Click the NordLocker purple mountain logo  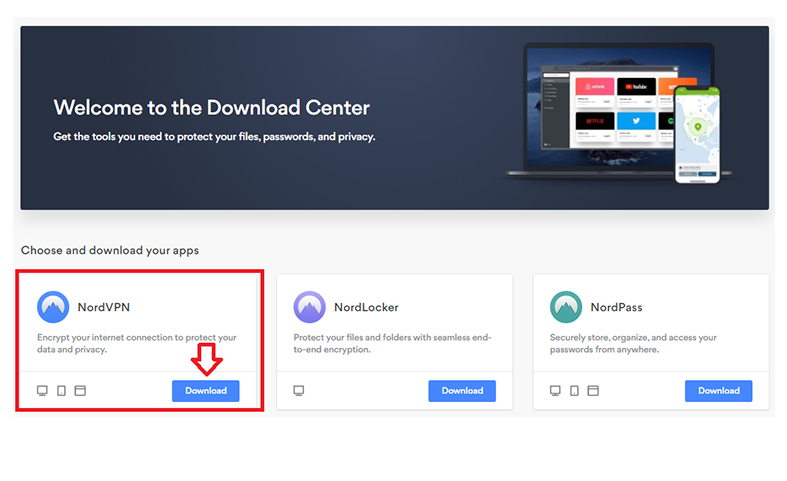pos(310,307)
